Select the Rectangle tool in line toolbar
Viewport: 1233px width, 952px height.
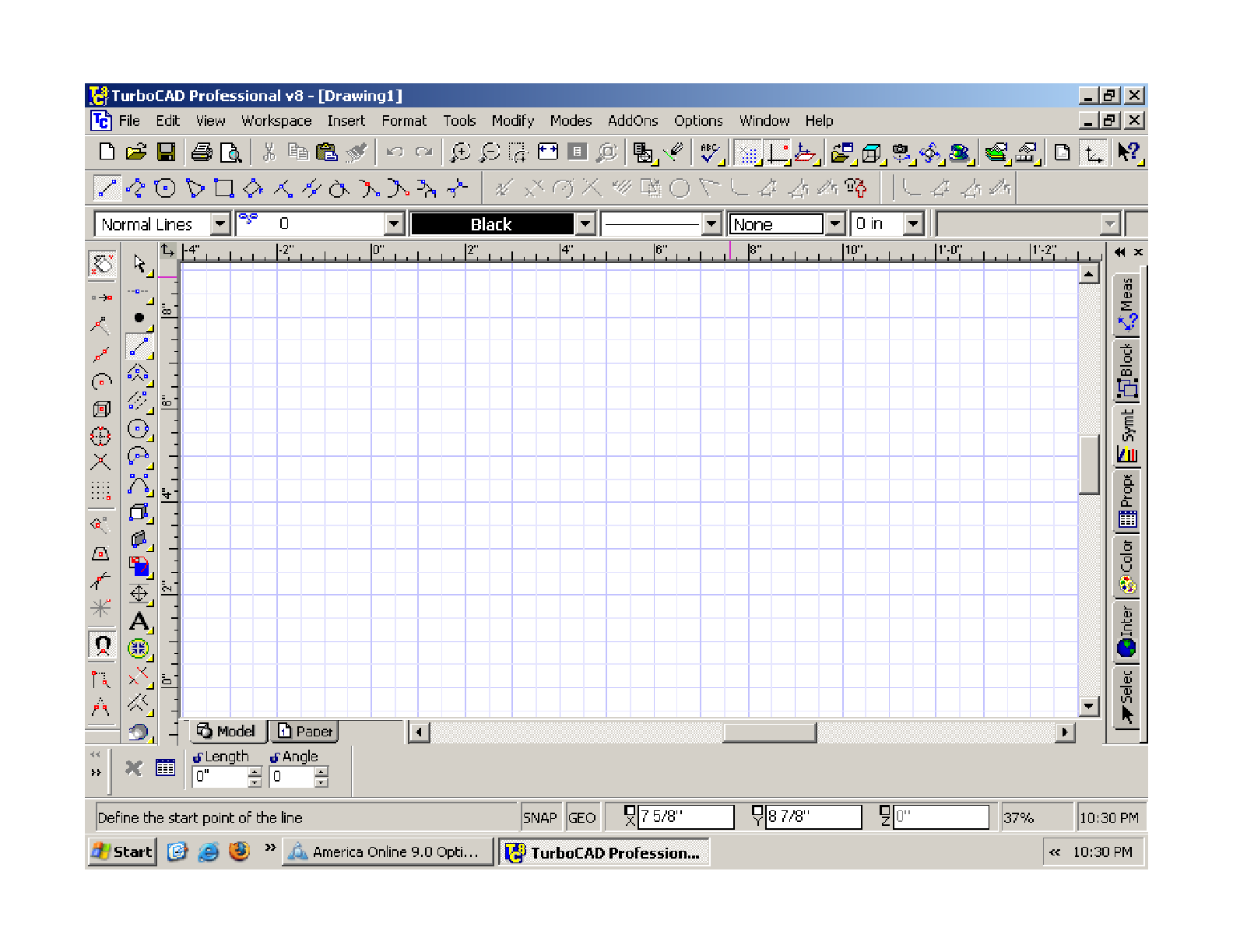224,188
